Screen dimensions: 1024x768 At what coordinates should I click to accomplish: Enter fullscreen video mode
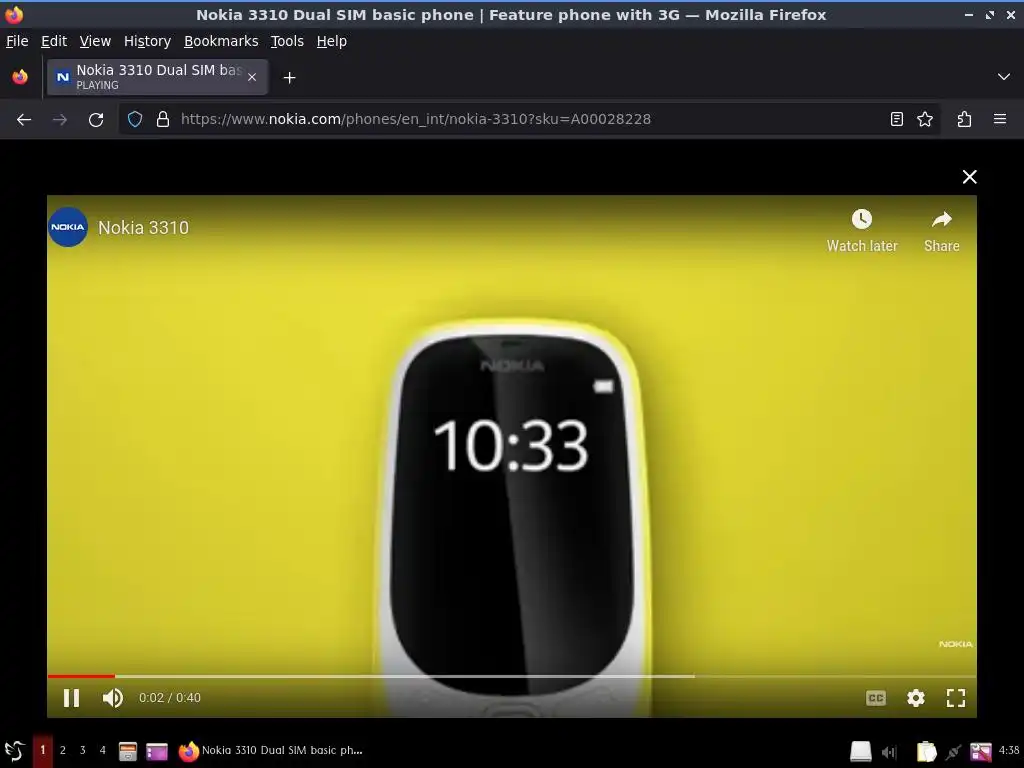(x=955, y=698)
